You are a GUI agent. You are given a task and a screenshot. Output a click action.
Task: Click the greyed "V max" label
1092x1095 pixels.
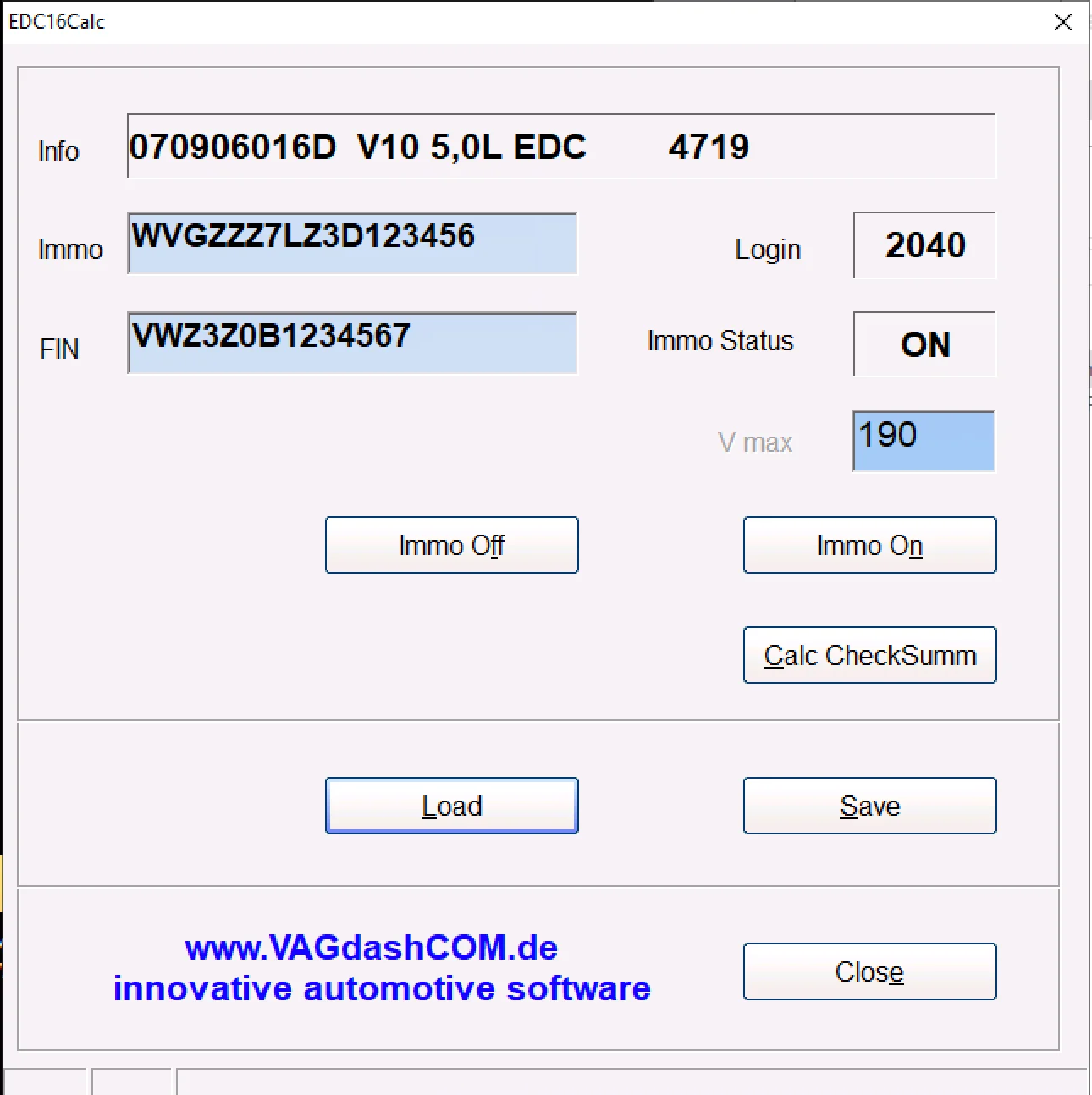click(x=754, y=443)
